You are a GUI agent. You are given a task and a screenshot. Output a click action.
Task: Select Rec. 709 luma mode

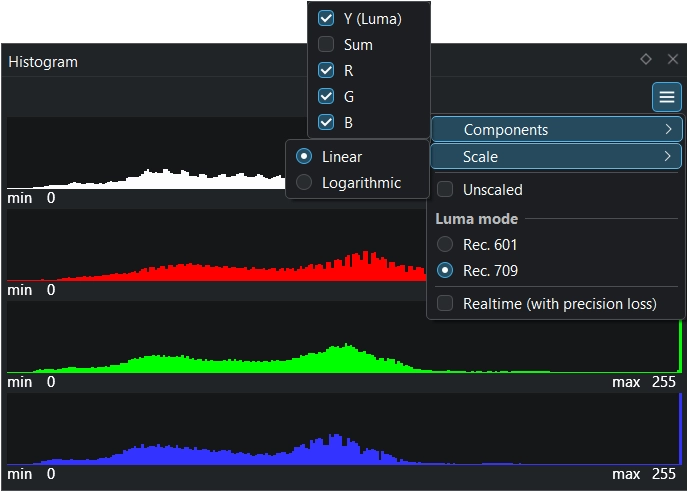445,270
